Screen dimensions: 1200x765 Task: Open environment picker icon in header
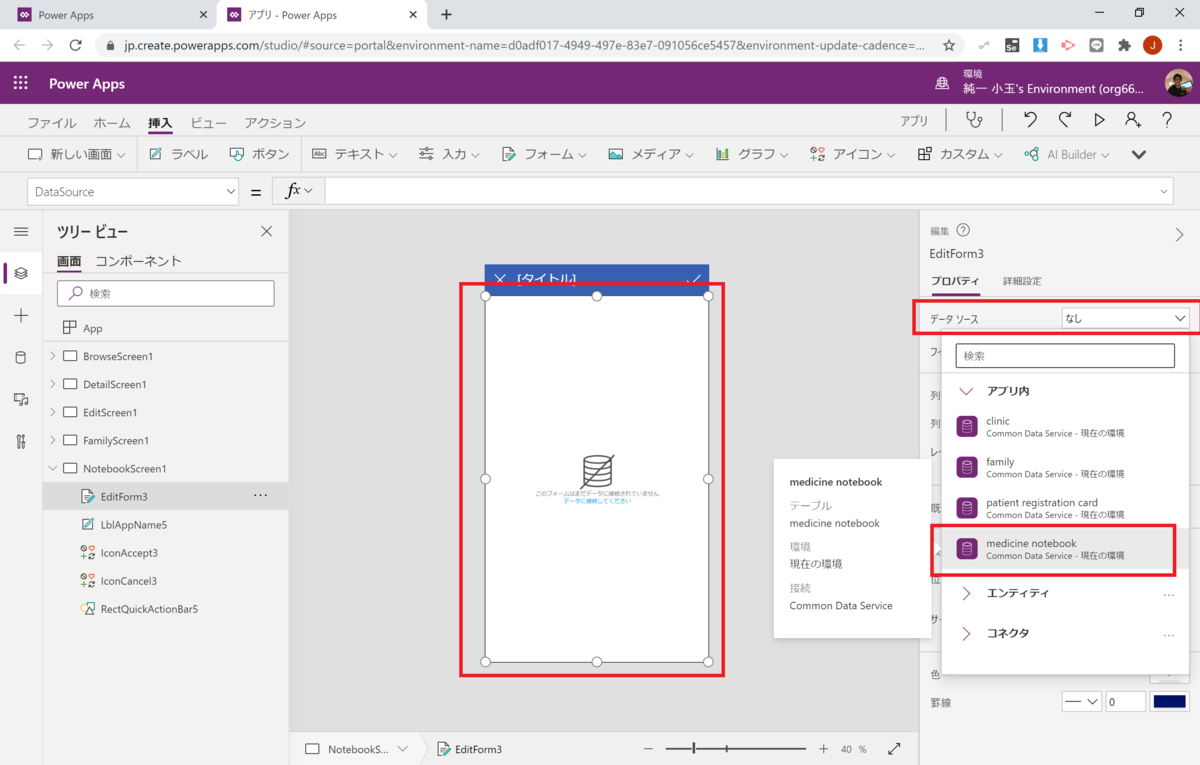[x=942, y=84]
